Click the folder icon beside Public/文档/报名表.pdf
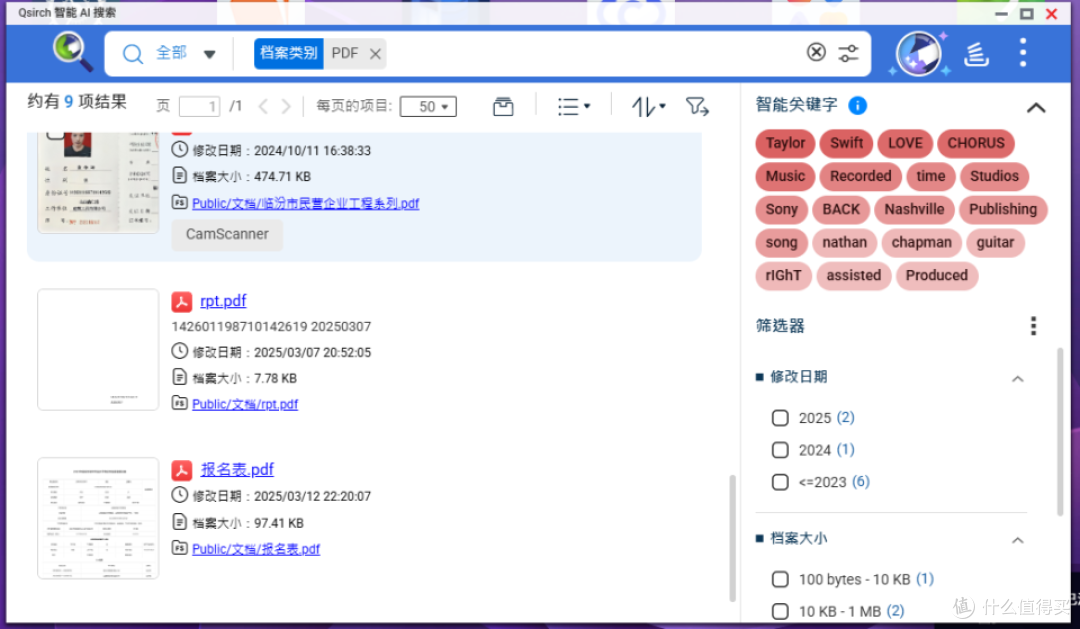 (x=179, y=548)
